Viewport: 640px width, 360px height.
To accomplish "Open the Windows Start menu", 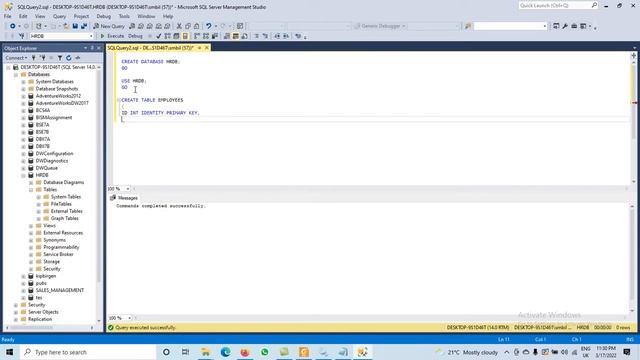I will (9, 352).
